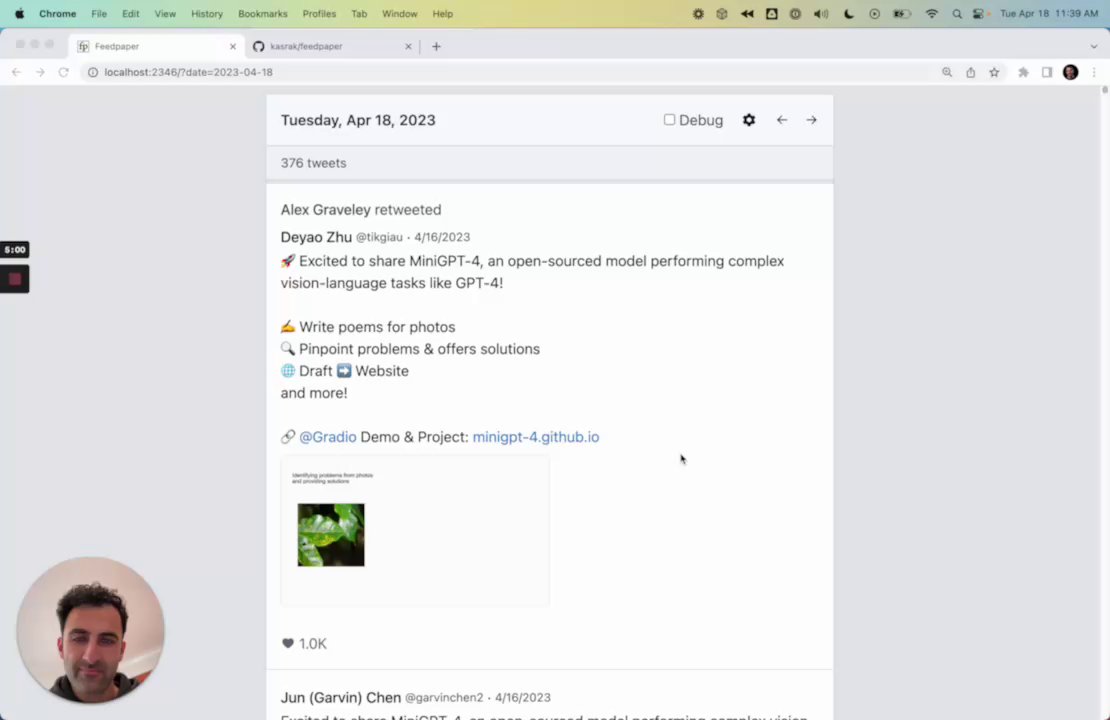
Task: Open the Wi-Fi status menu
Action: [x=932, y=13]
